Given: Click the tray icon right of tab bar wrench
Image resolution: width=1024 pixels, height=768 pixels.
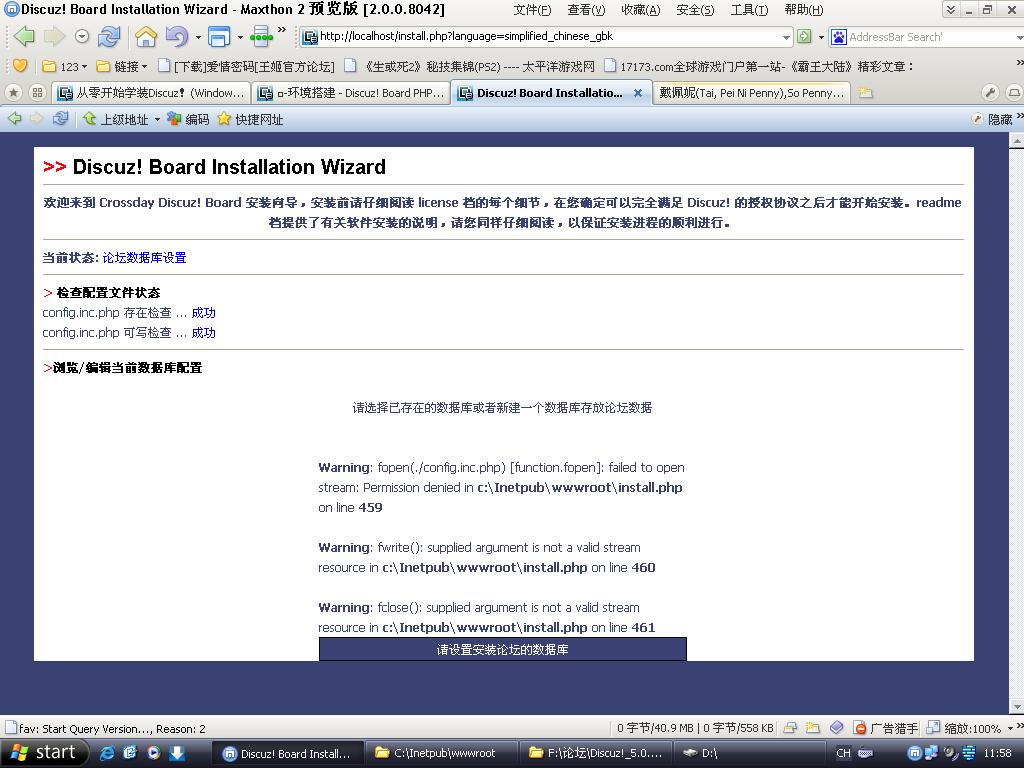Looking at the screenshot, I should [x=1014, y=93].
